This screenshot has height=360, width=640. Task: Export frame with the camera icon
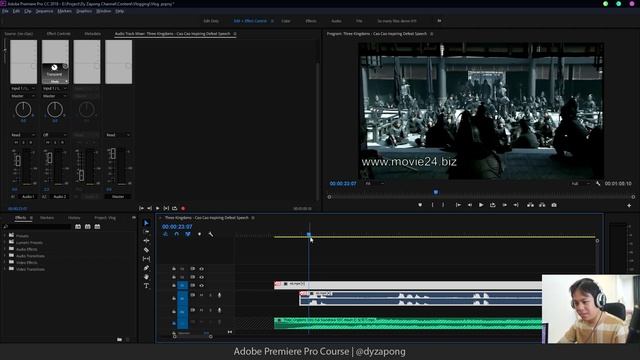point(554,205)
